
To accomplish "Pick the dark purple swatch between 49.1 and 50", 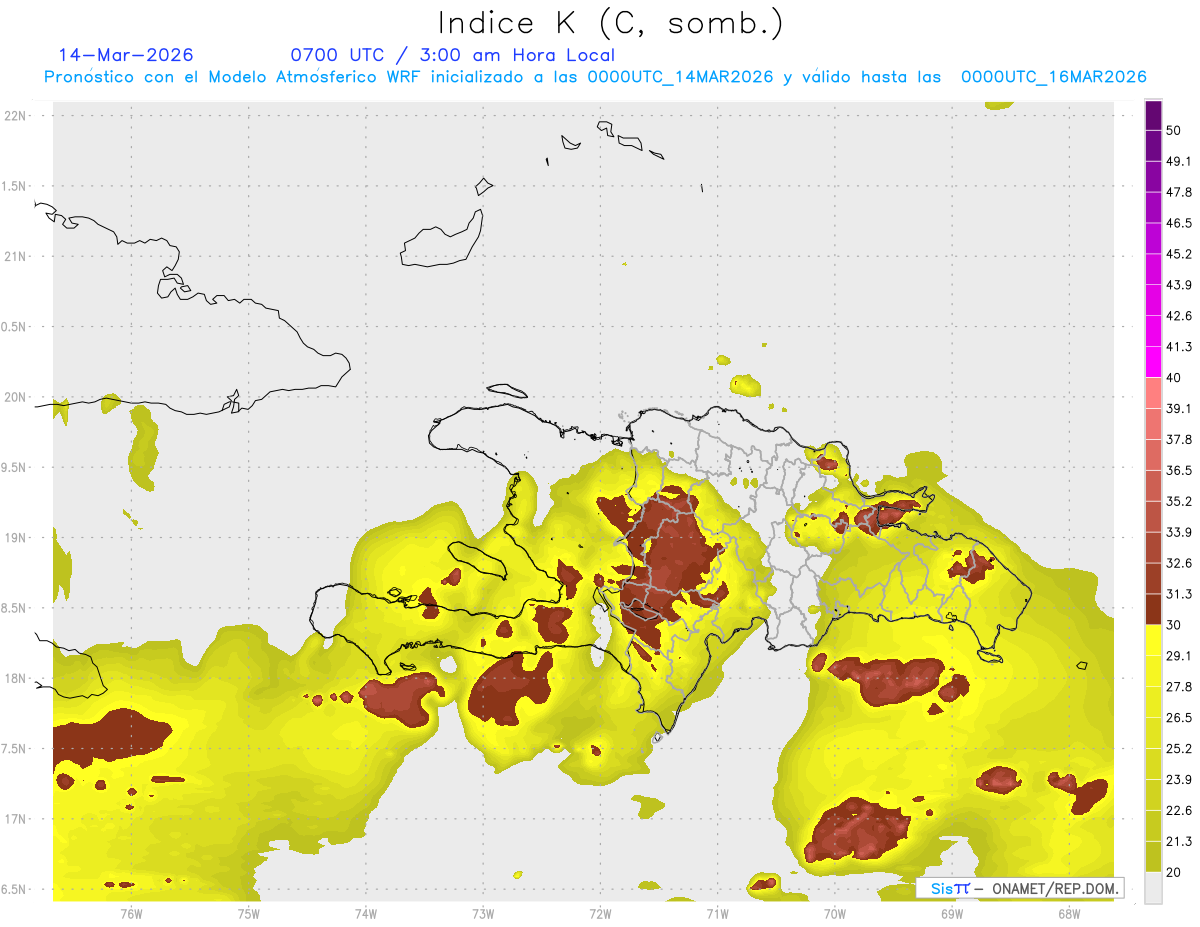I will click(1154, 146).
